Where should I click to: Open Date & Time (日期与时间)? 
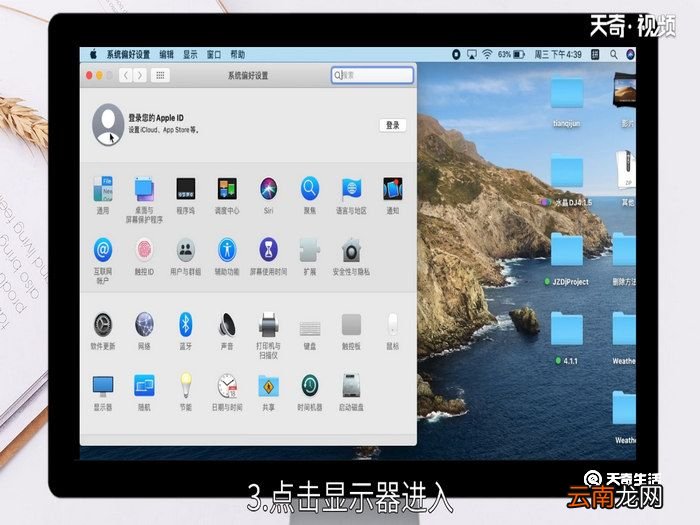pos(227,386)
